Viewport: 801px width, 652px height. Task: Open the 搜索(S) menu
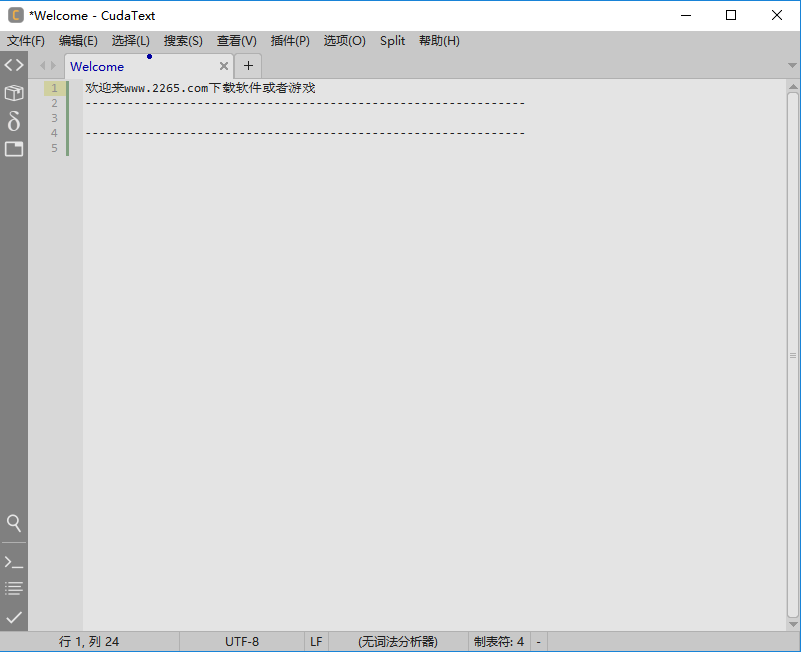182,40
